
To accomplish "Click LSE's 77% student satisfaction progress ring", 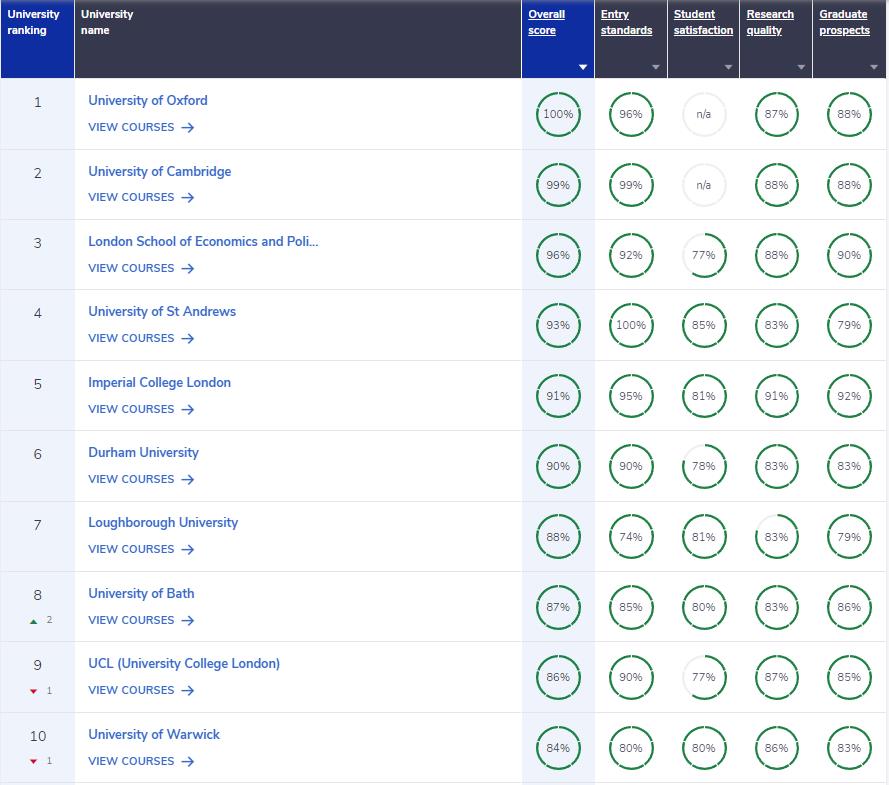I will pos(703,255).
